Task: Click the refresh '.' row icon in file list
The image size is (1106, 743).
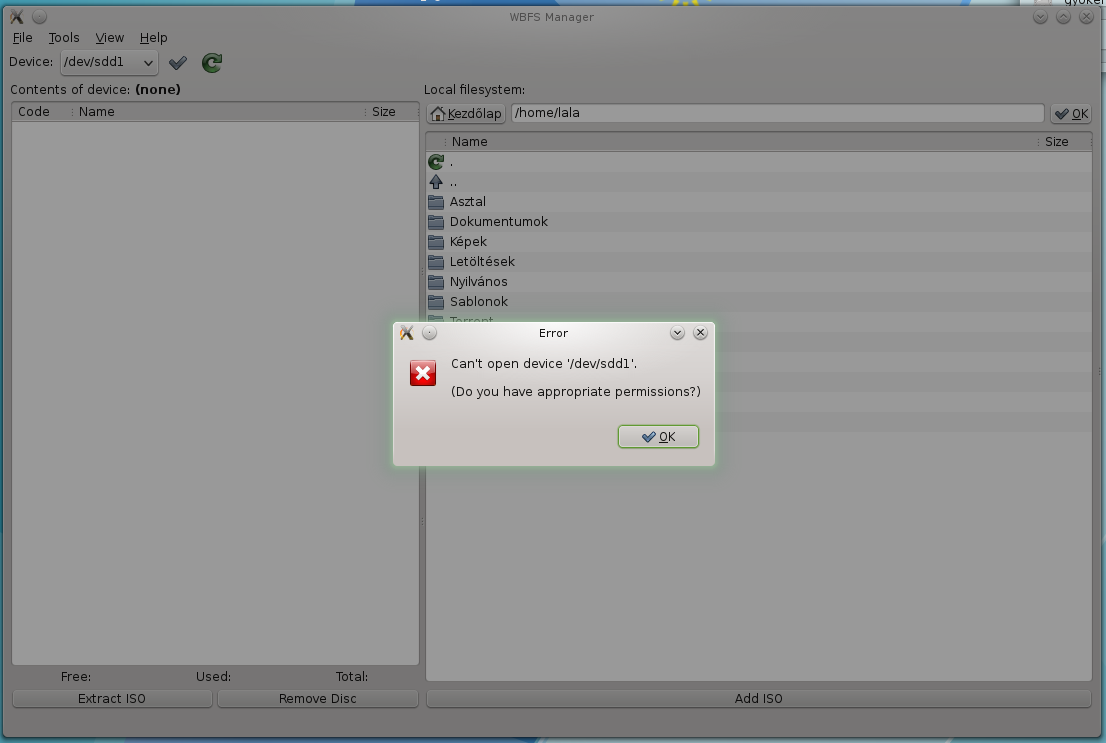Action: coord(436,162)
